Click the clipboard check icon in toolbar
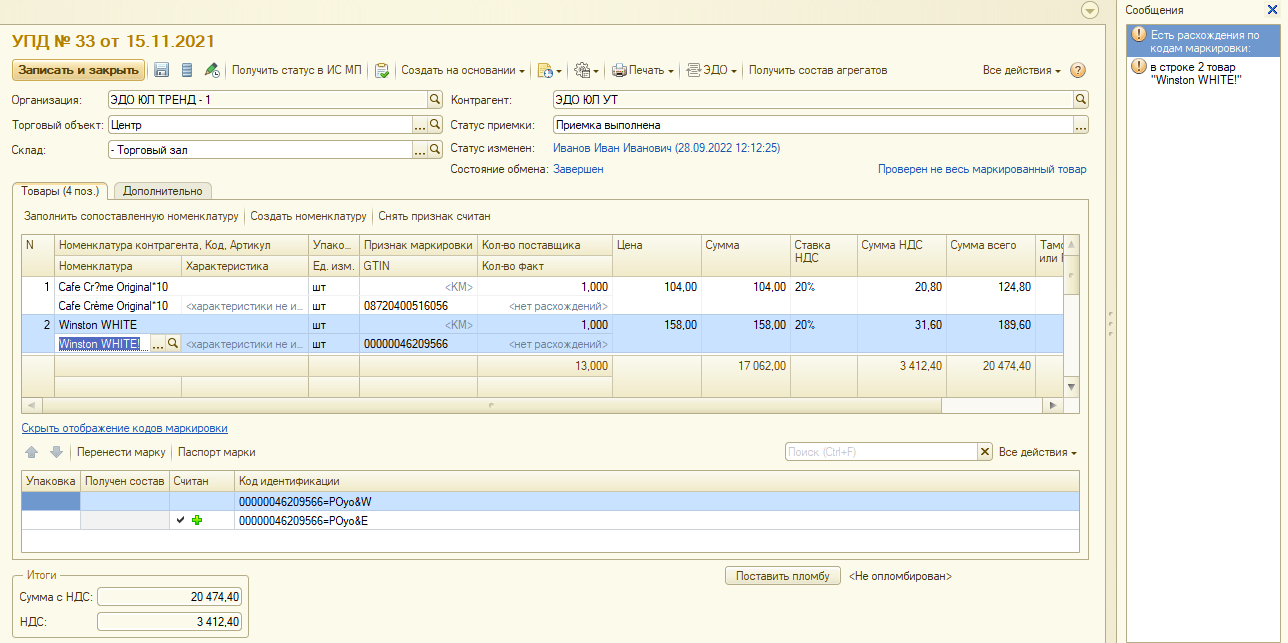1288x643 pixels. click(x=381, y=70)
